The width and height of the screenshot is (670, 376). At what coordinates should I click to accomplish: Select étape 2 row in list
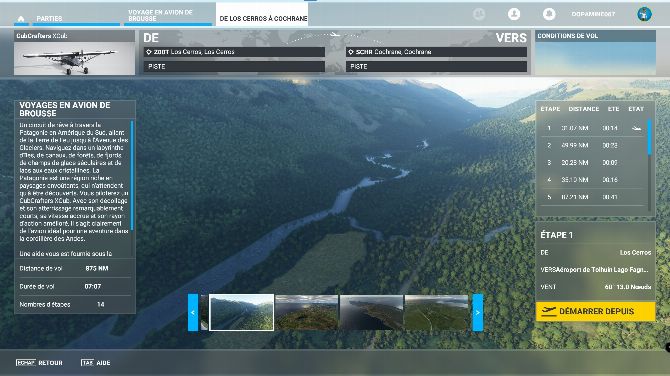592,145
